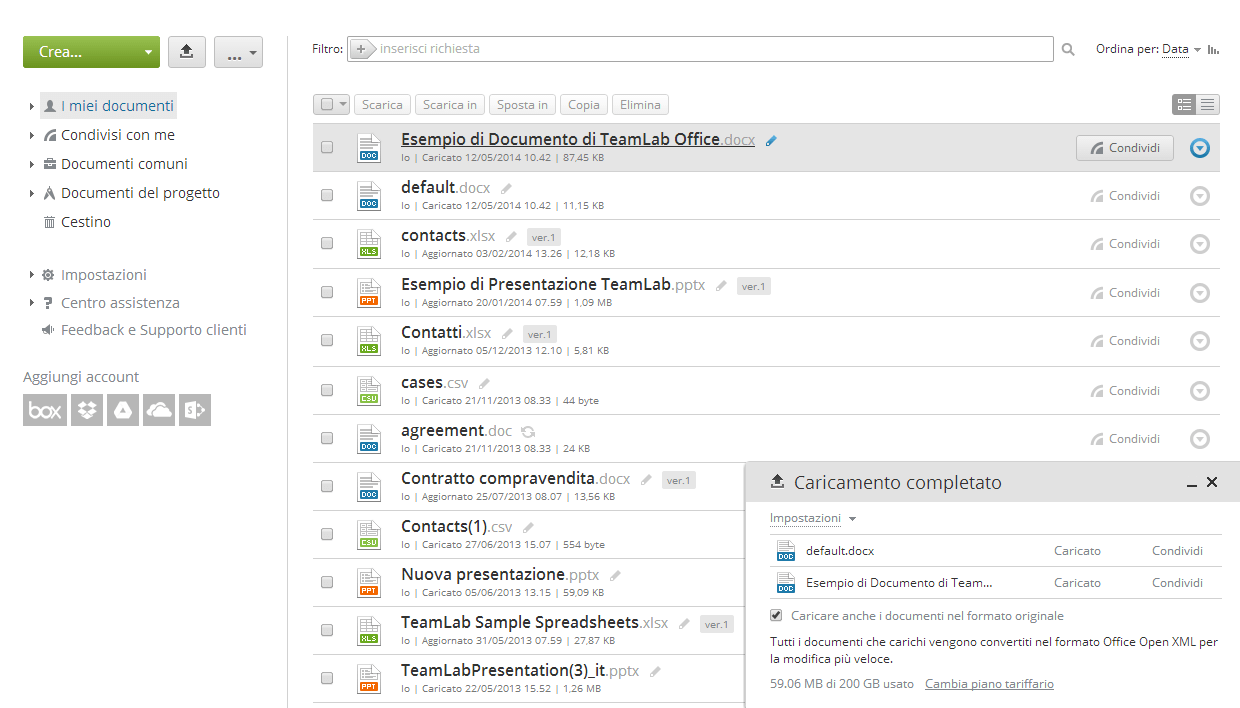Edit Nuova presentazione.pptx with pencil icon

tap(616, 576)
